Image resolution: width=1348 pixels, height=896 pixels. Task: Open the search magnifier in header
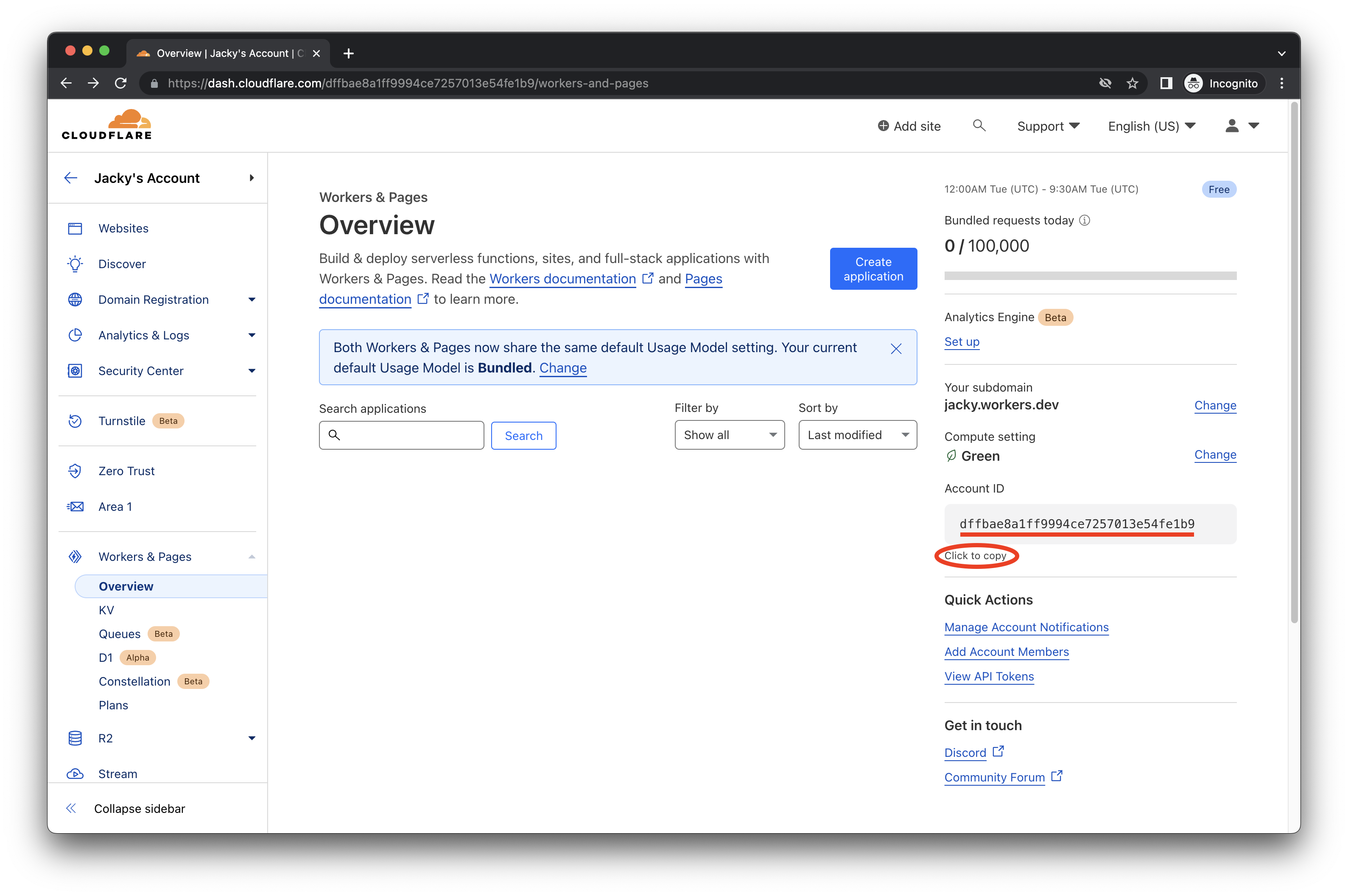[x=979, y=126]
